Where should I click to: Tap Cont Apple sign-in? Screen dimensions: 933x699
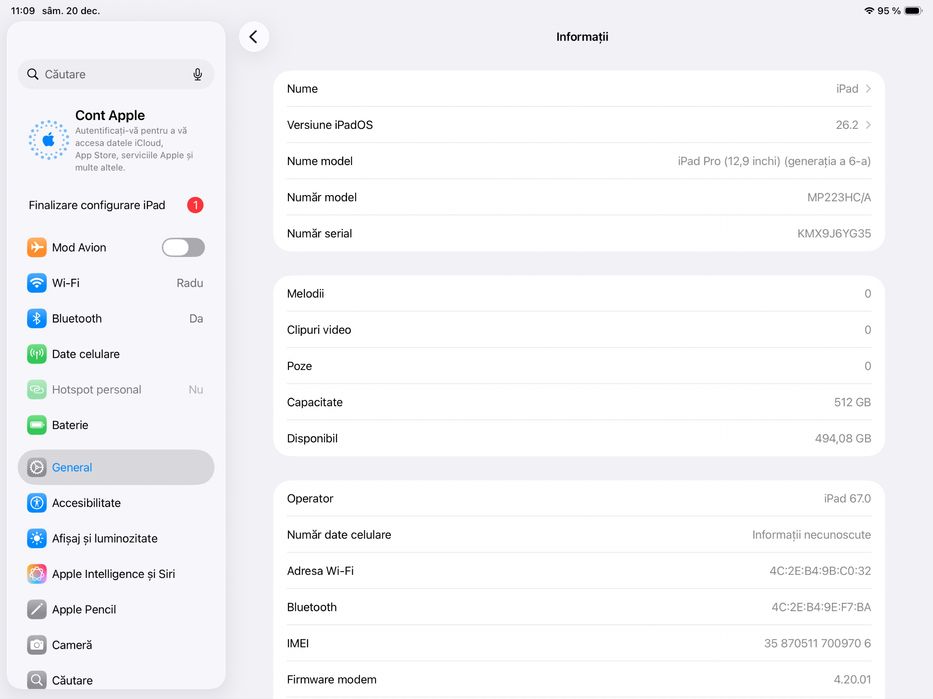(116, 140)
